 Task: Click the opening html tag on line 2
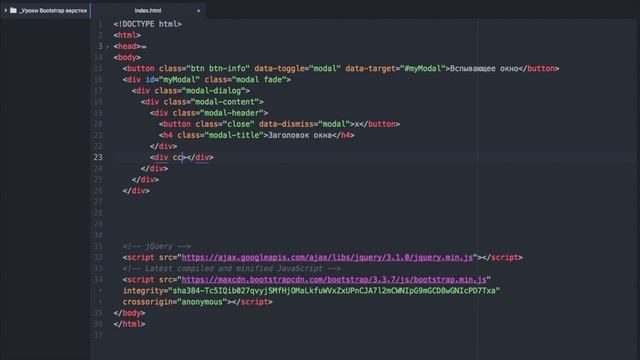pyautogui.click(x=127, y=36)
